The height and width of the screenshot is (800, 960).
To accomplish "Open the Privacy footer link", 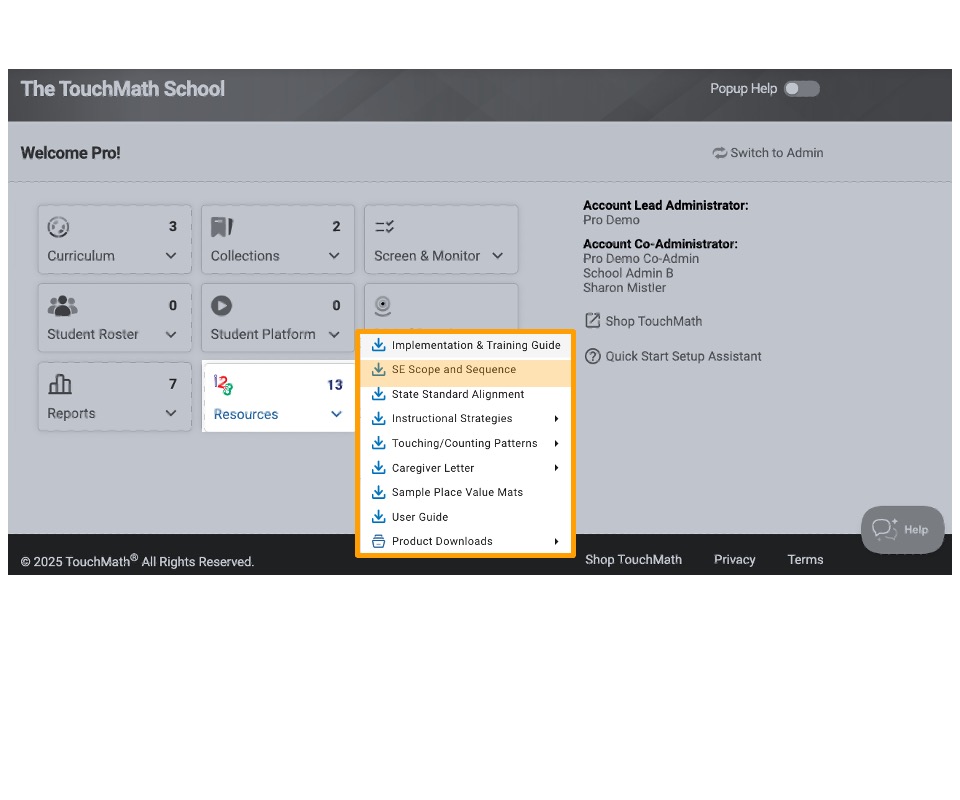I will (735, 559).
